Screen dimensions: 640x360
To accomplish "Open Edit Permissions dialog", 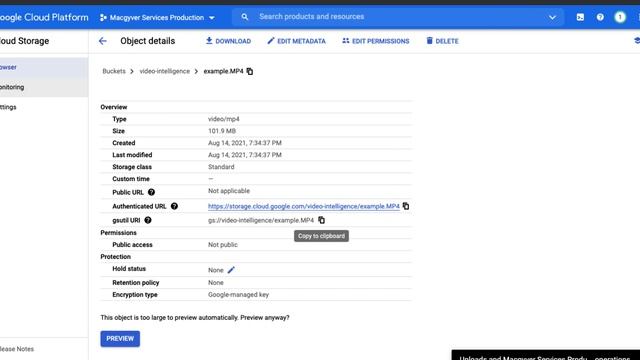I will tap(376, 41).
